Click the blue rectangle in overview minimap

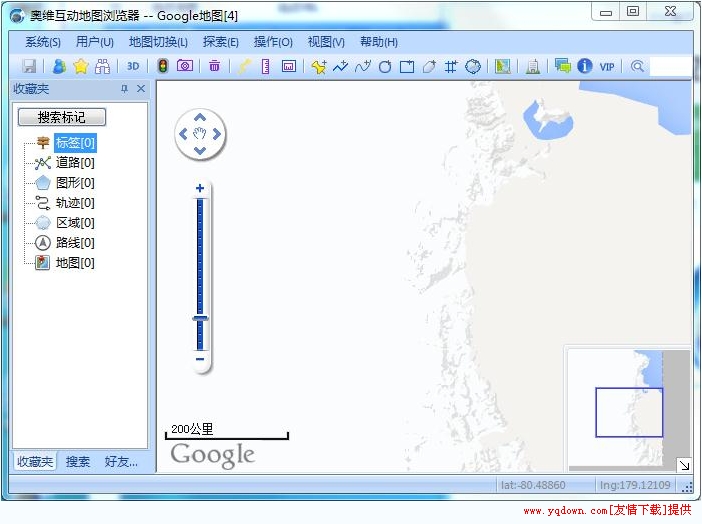point(629,412)
